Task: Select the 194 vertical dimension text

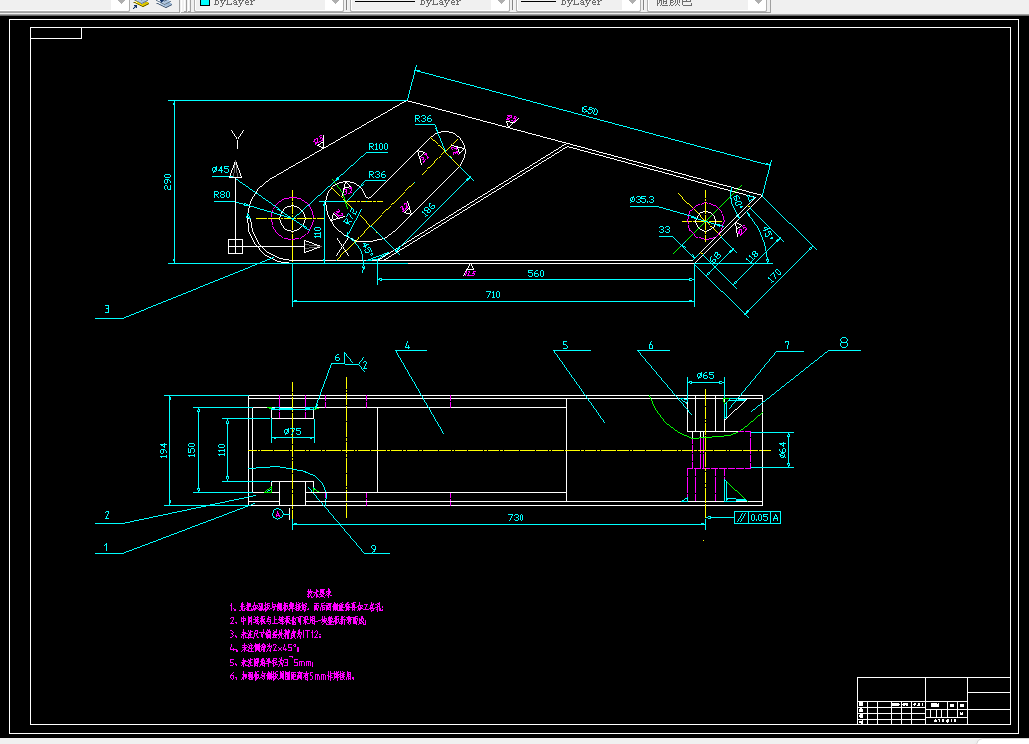Action: click(163, 451)
